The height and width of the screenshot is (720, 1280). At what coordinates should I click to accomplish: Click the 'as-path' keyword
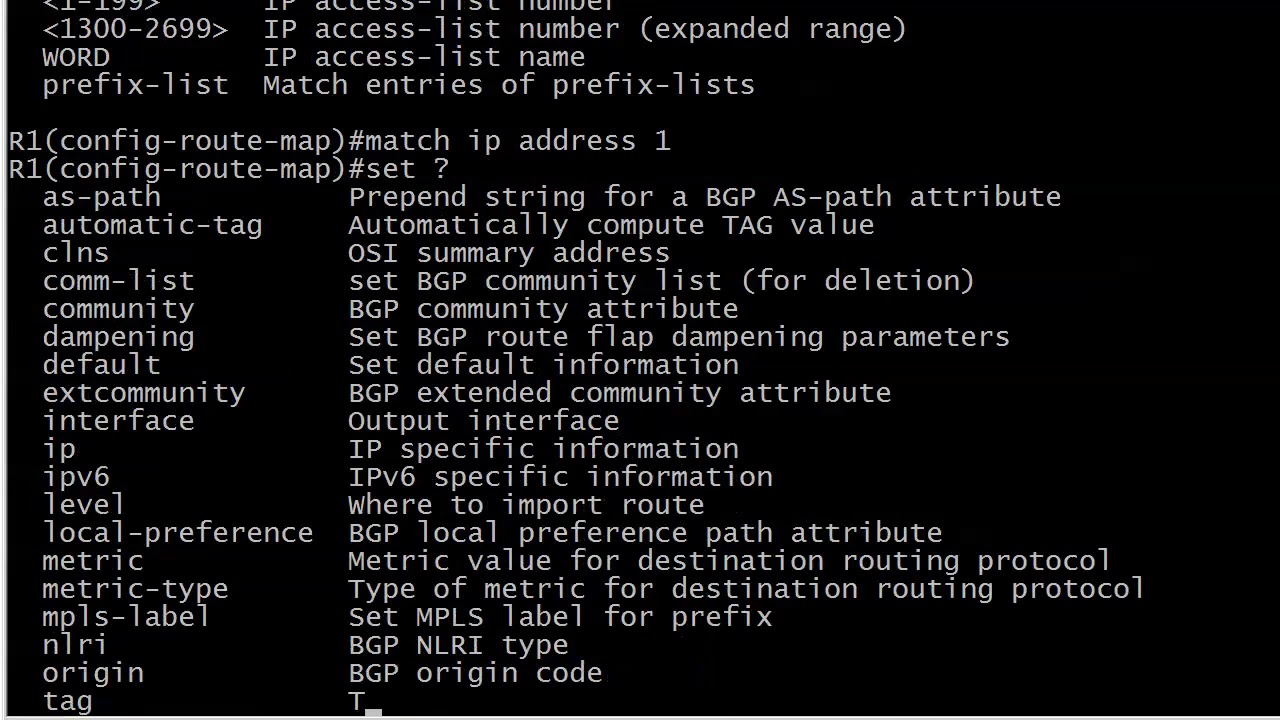[x=101, y=197]
